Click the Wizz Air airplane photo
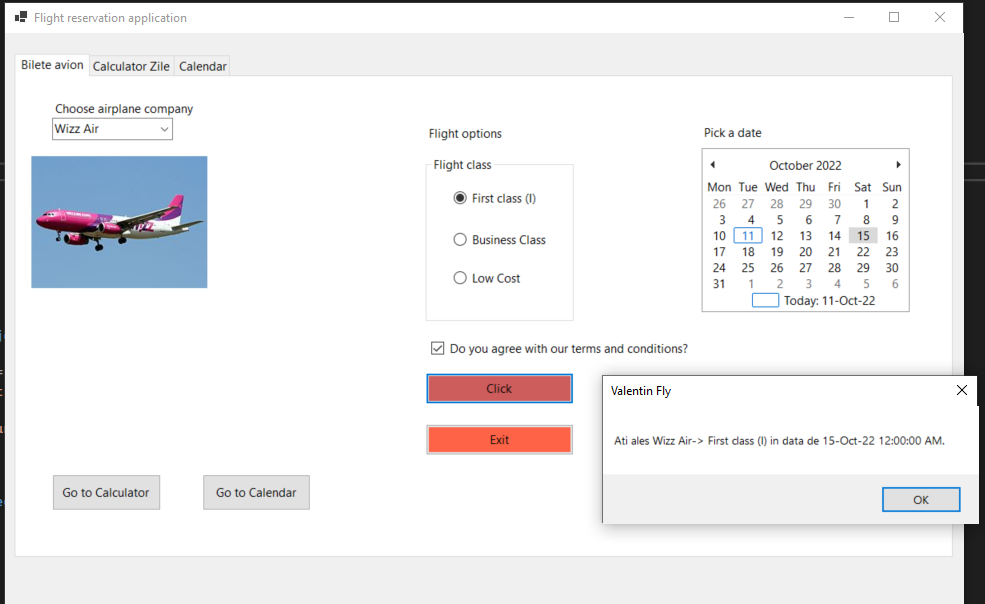 pos(119,221)
